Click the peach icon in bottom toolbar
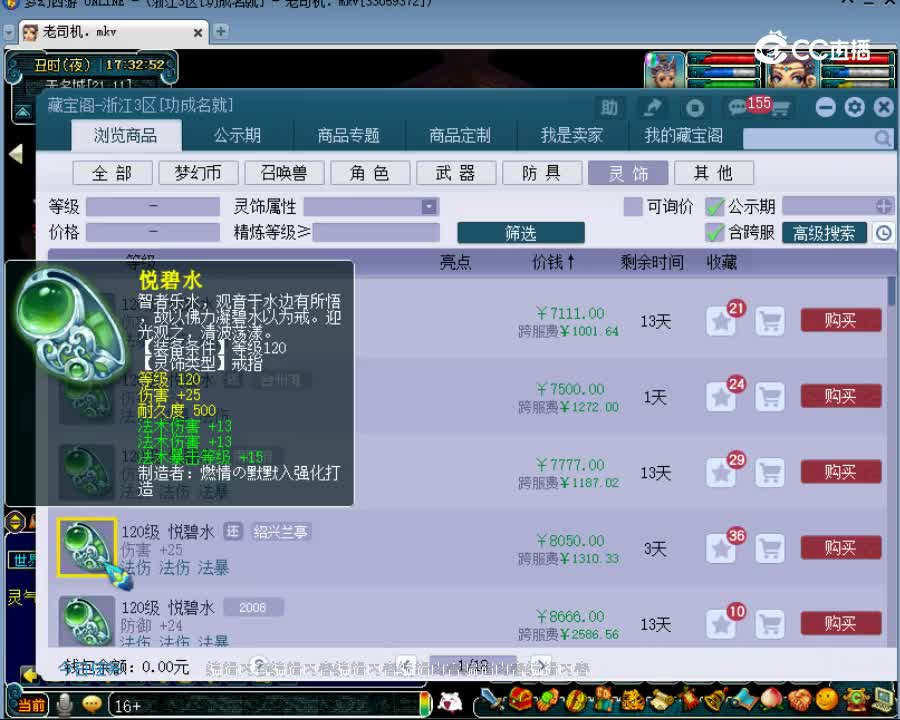Image resolution: width=900 pixels, height=720 pixels. pos(771,699)
